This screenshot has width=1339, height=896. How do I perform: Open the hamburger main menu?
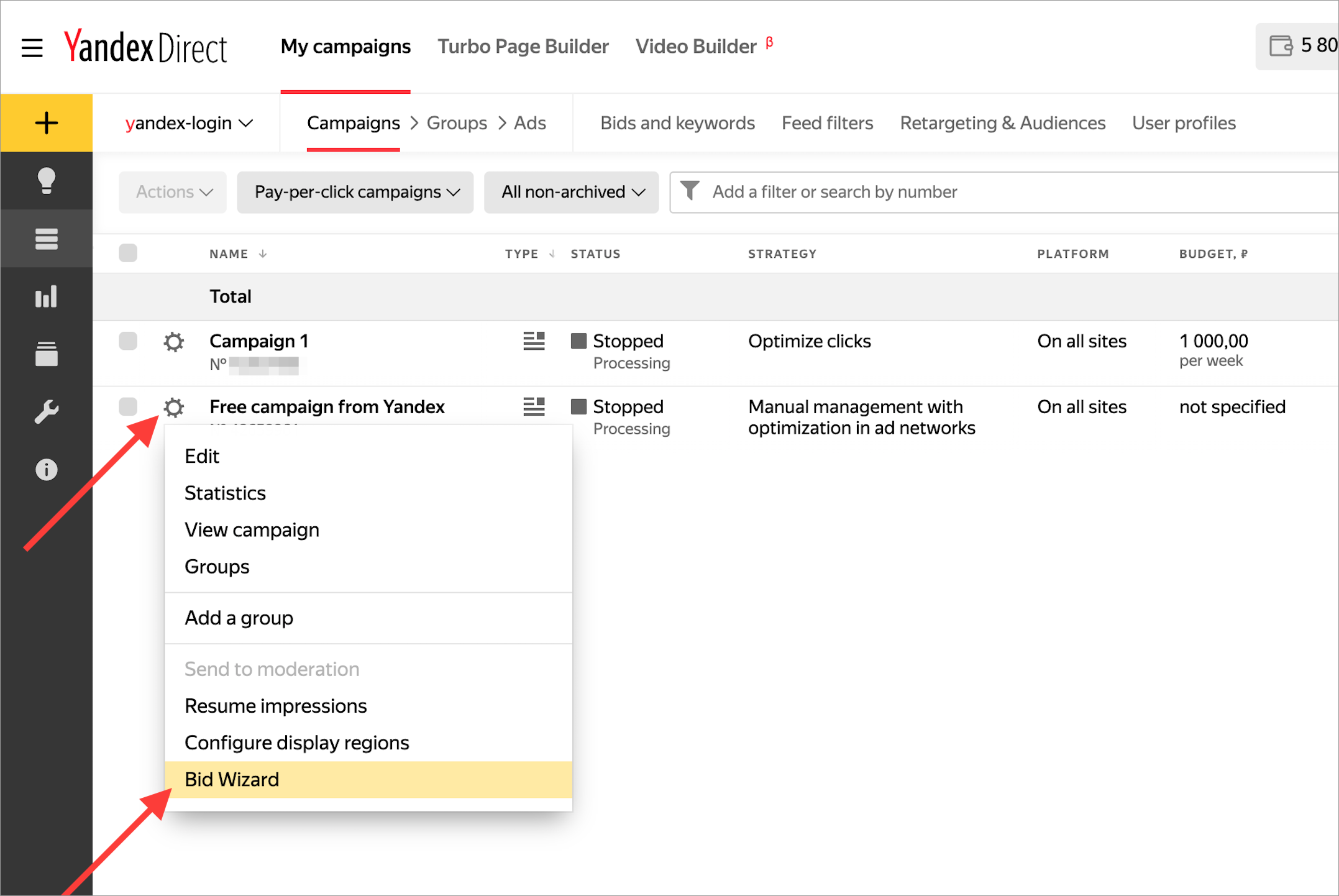pyautogui.click(x=32, y=47)
